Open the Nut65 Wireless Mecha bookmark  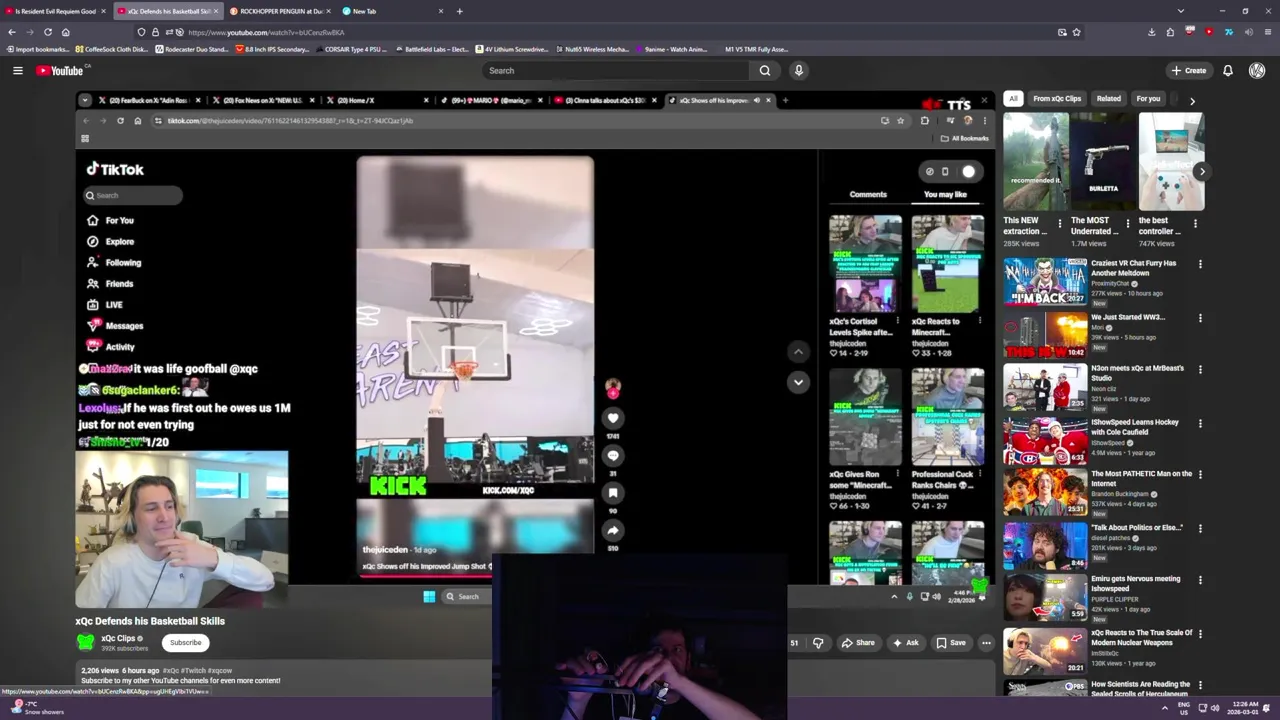coord(591,49)
